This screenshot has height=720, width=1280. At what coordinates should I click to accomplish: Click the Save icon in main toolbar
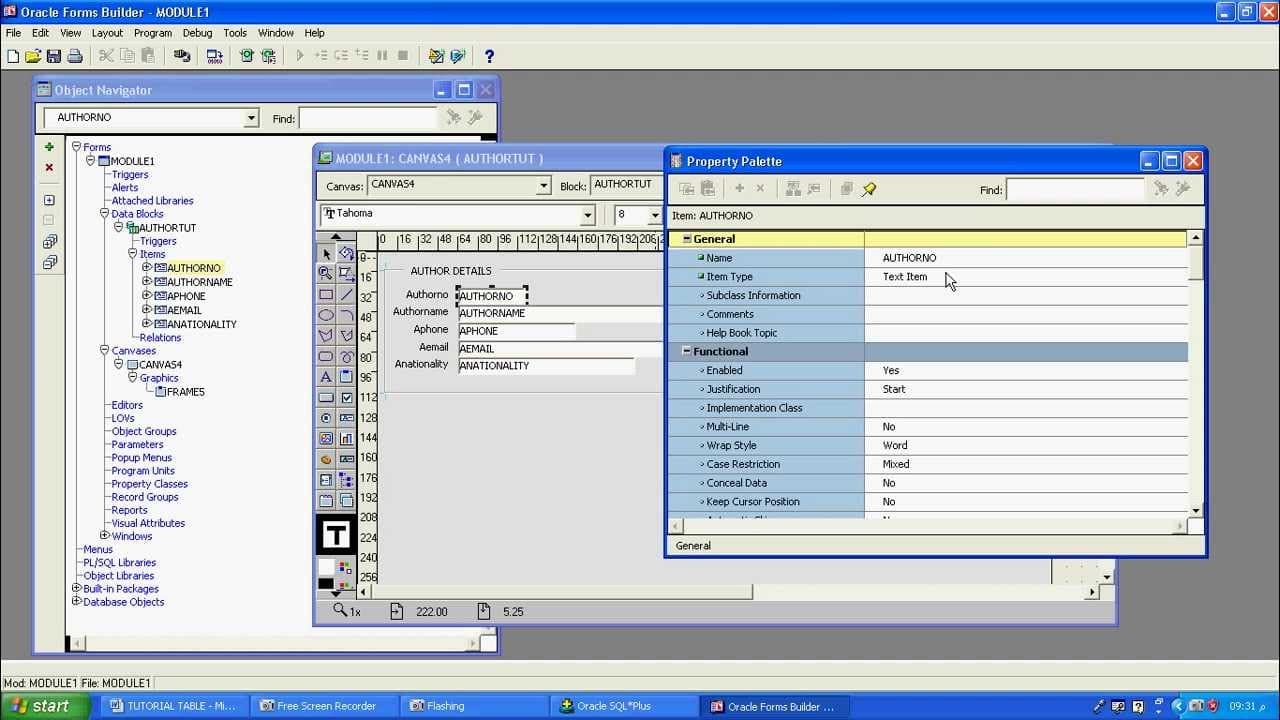(x=54, y=56)
